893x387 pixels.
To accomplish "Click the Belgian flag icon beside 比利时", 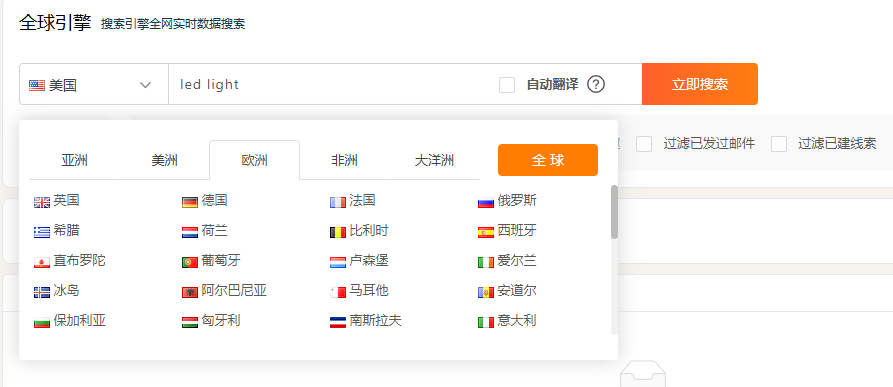I will (x=338, y=232).
